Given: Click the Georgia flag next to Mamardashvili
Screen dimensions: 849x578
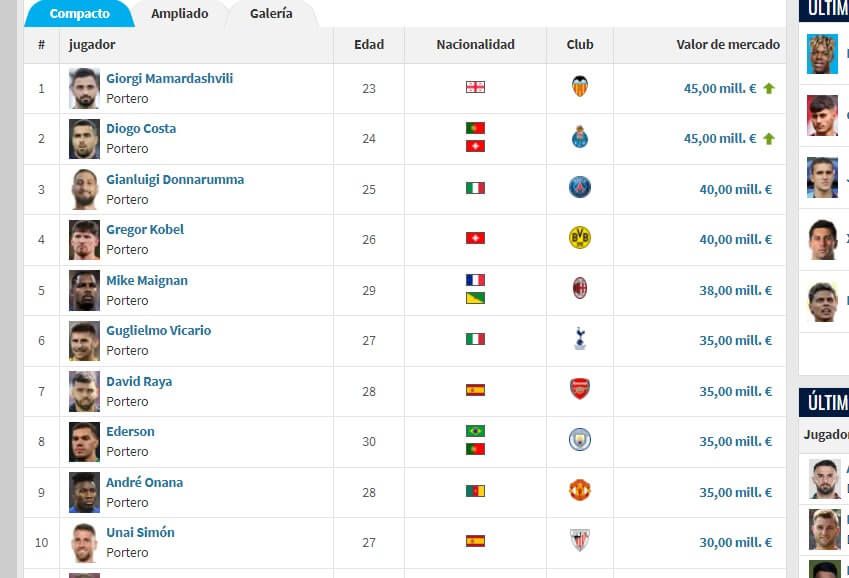Looking at the screenshot, I should click(474, 88).
